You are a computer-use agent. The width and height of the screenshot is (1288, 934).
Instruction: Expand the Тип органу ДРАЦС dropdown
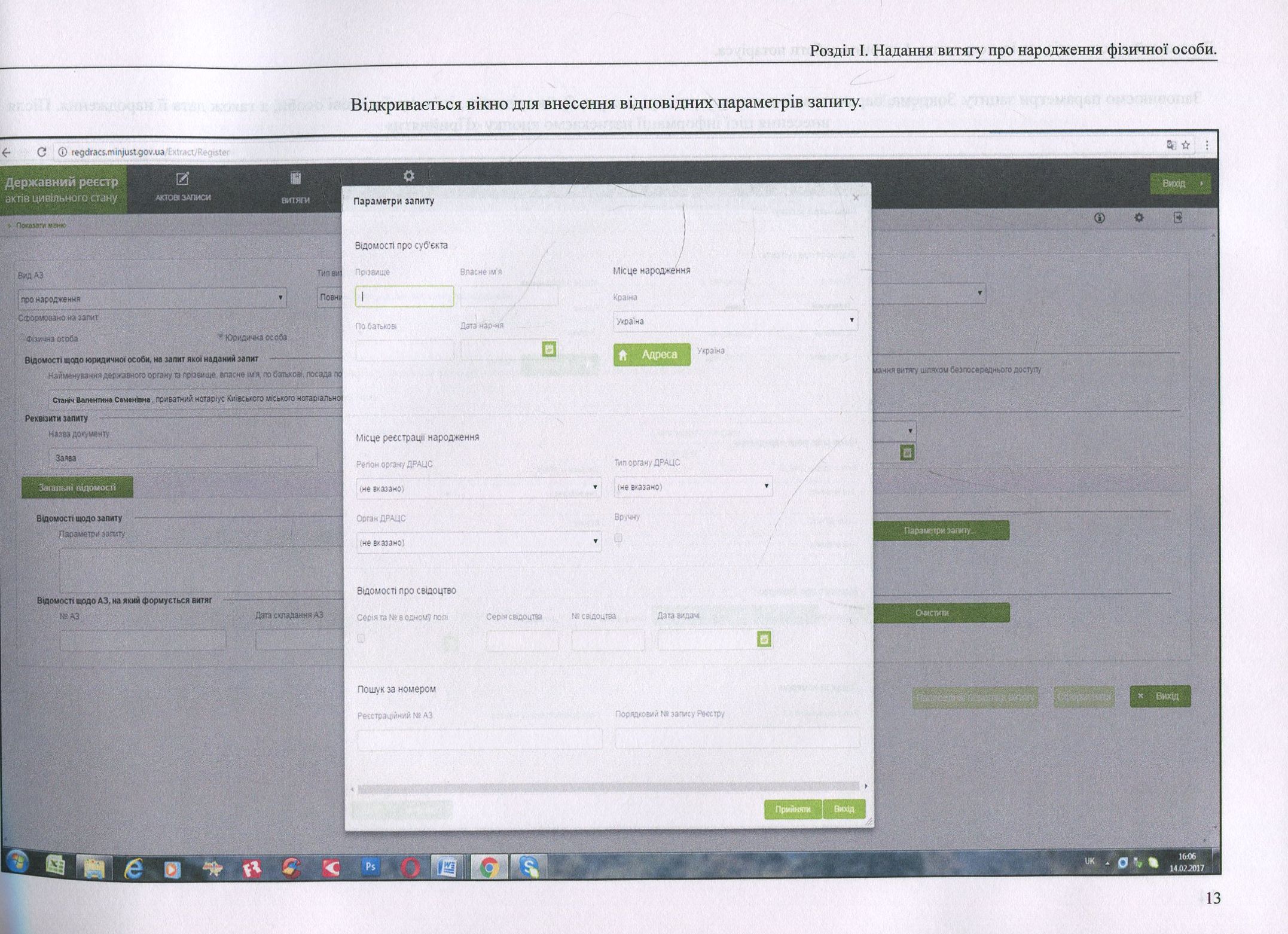point(694,487)
